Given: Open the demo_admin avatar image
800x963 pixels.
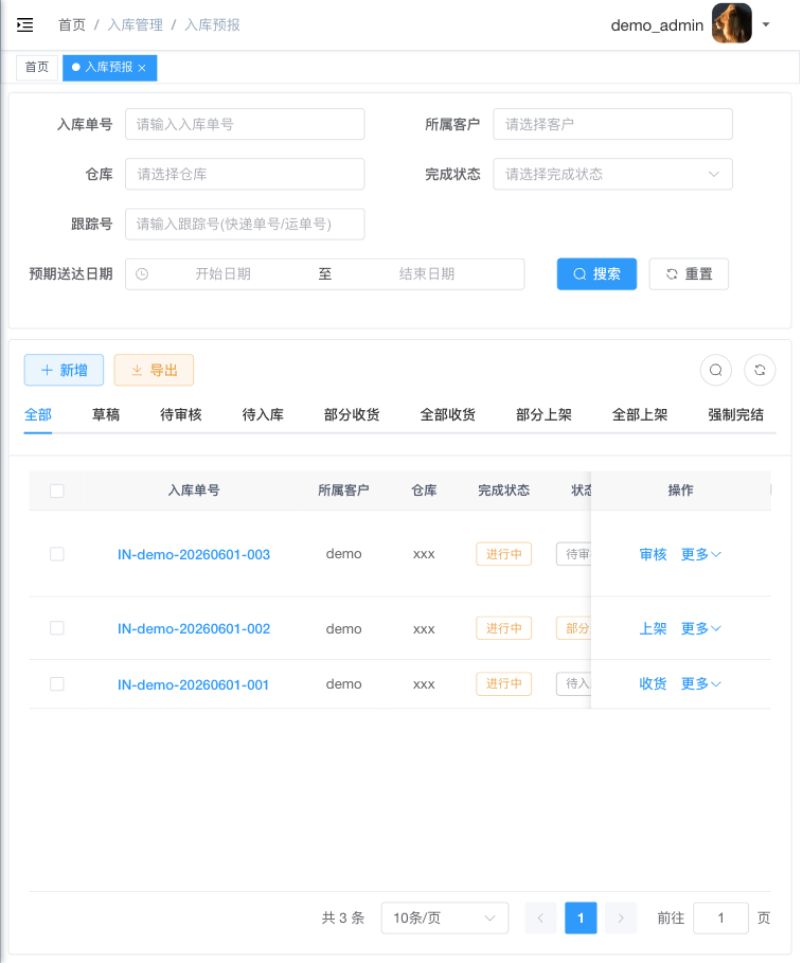Looking at the screenshot, I should tap(731, 24).
